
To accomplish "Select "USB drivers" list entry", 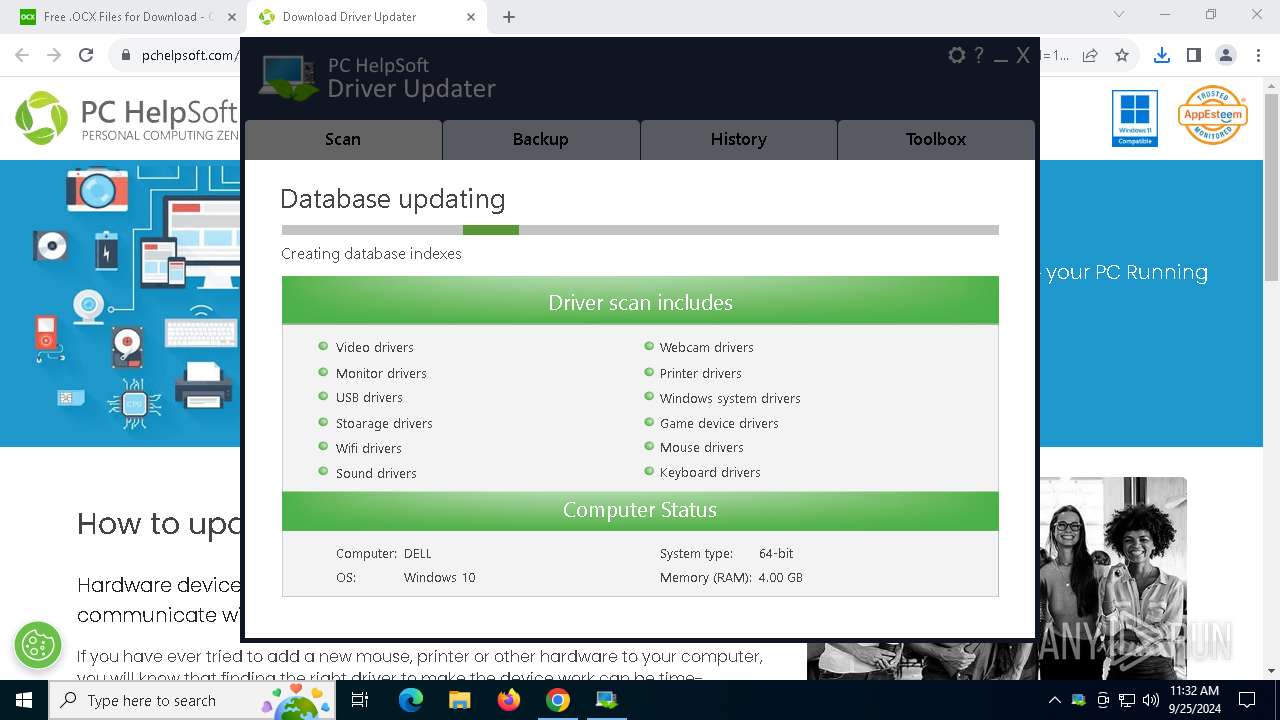I will tap(369, 397).
